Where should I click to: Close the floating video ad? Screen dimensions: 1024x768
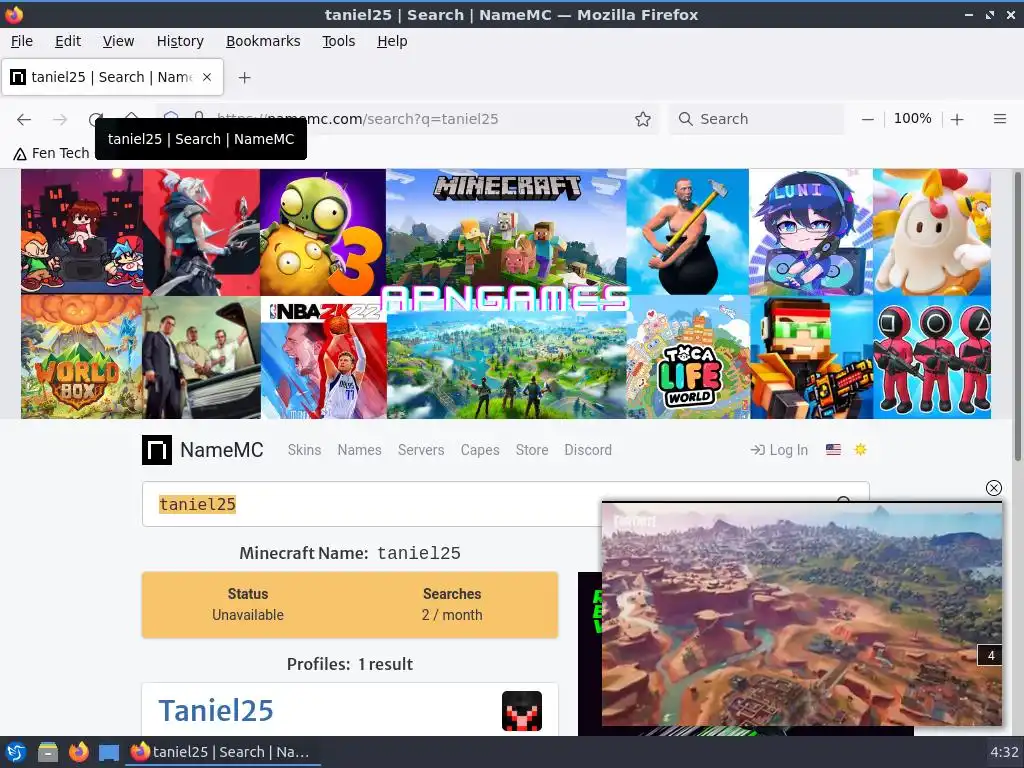(x=993, y=488)
